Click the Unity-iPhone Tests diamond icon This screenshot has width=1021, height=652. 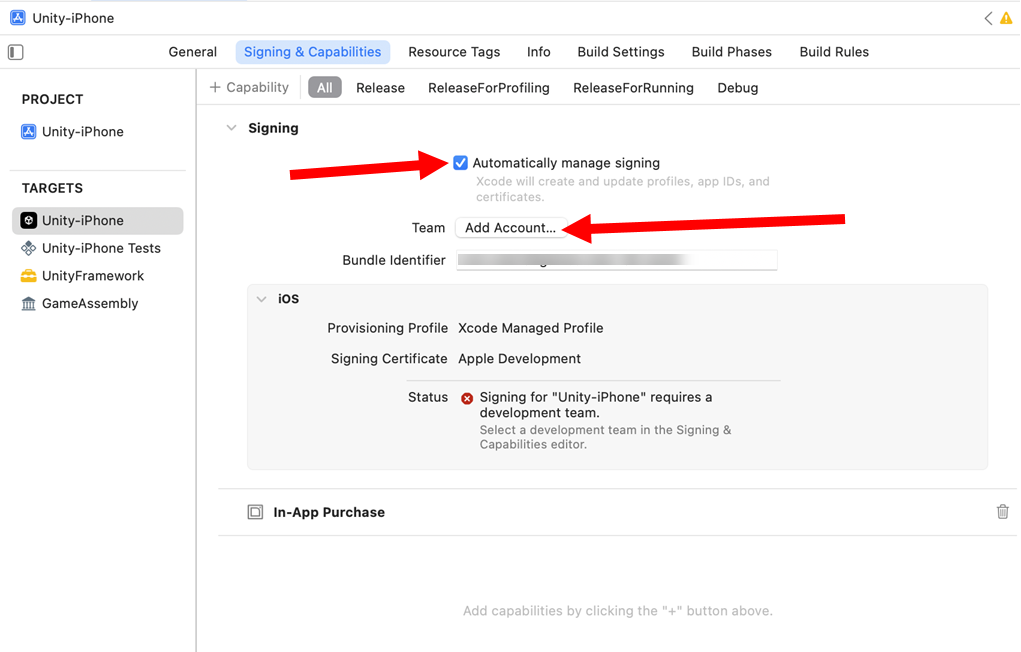pos(29,248)
